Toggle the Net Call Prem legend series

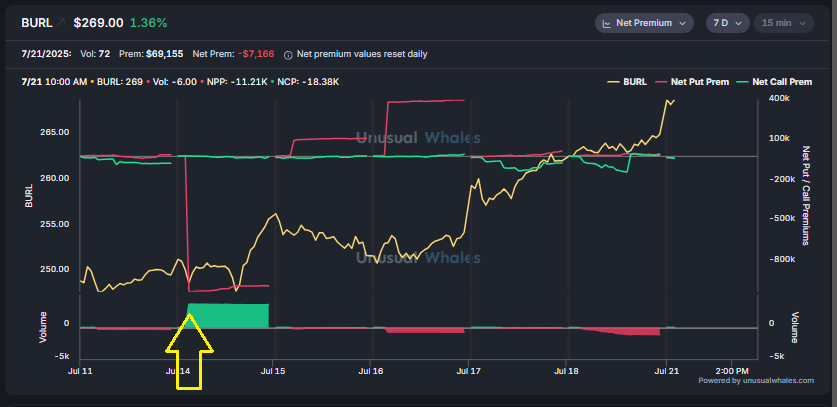(x=774, y=82)
